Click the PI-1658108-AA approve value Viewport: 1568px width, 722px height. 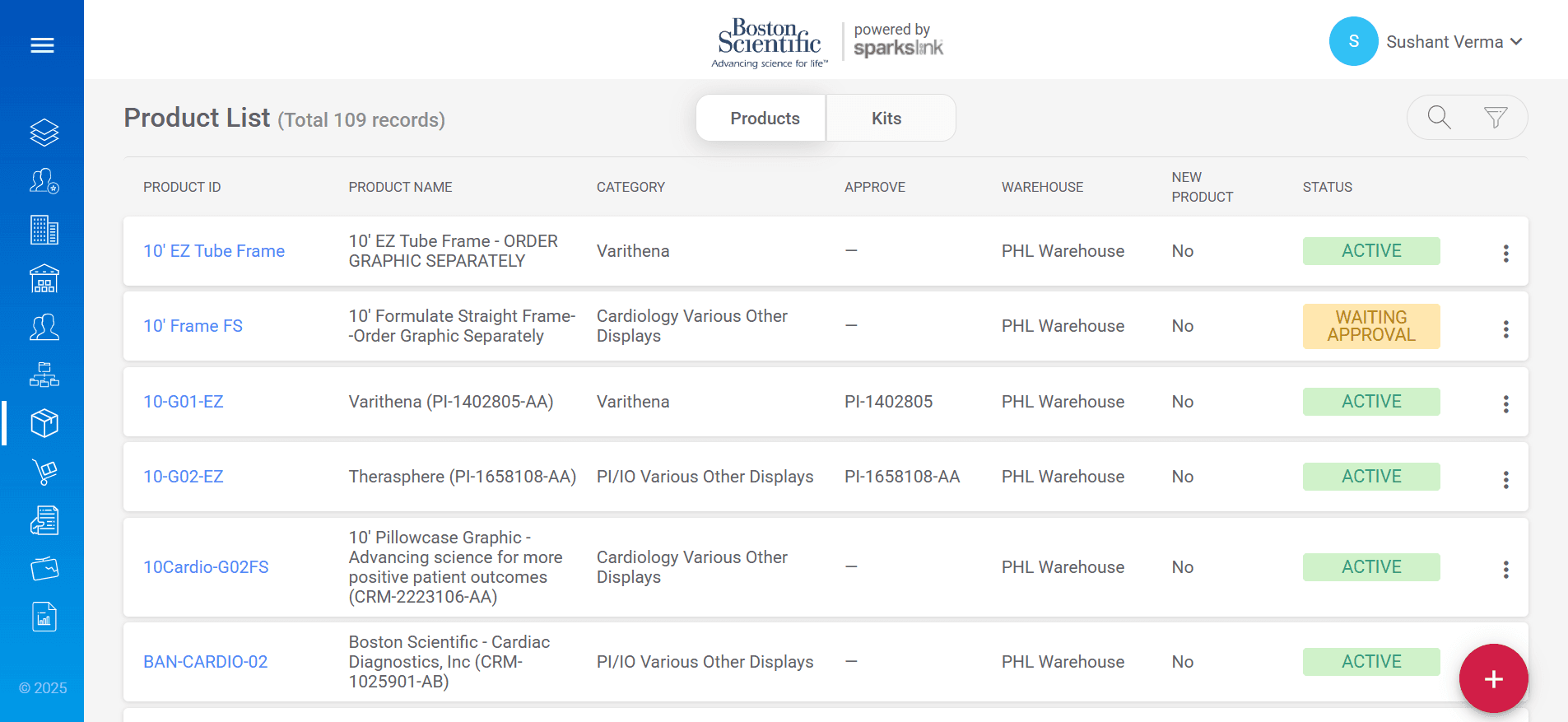tap(902, 477)
